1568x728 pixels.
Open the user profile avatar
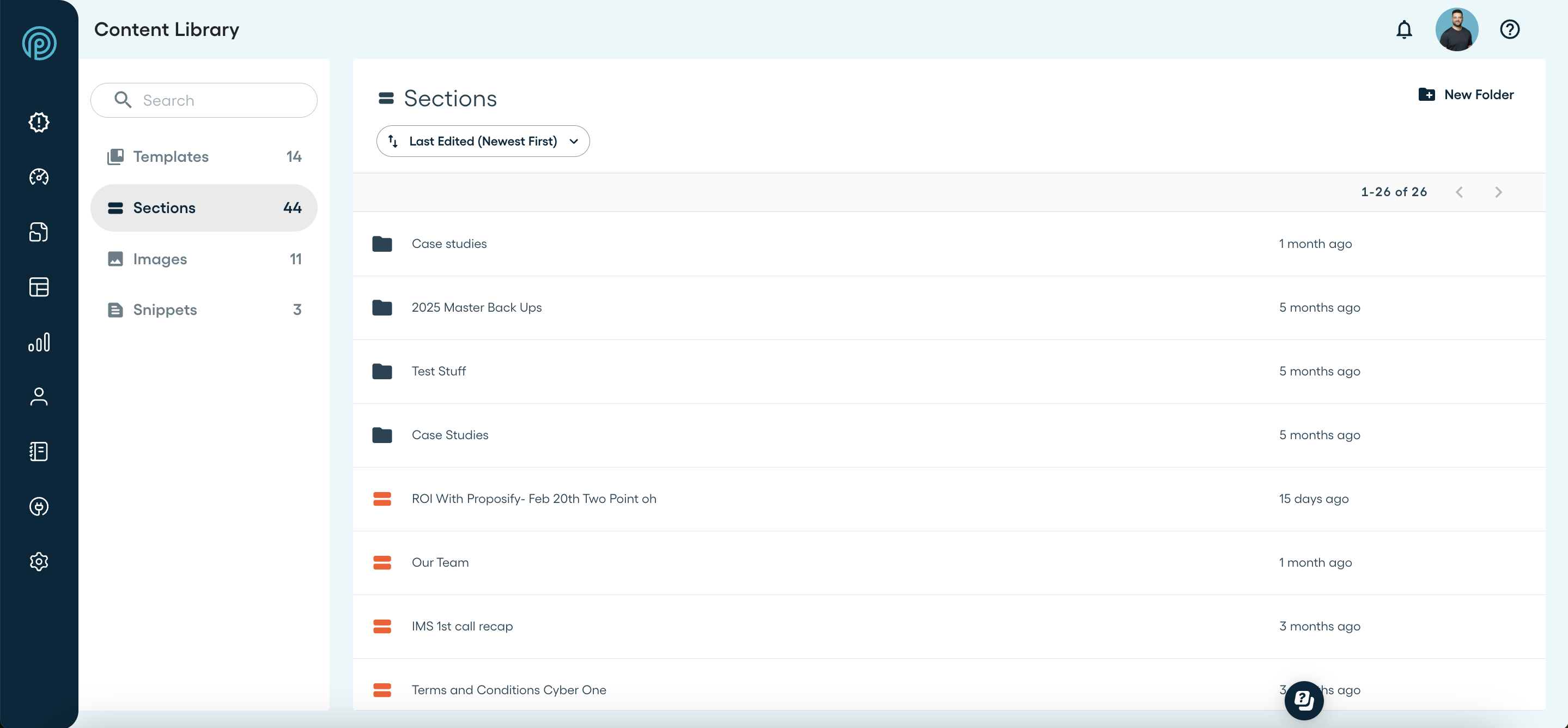click(1457, 29)
